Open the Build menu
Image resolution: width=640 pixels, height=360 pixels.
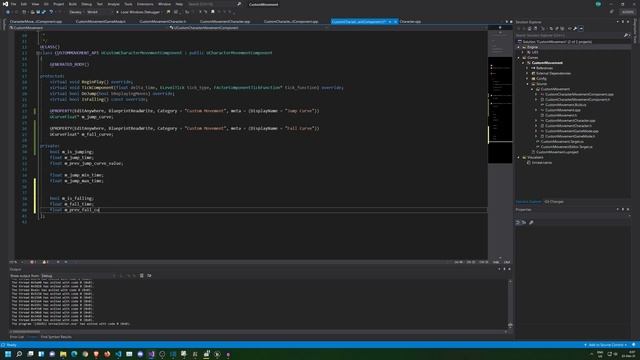(x=73, y=4)
